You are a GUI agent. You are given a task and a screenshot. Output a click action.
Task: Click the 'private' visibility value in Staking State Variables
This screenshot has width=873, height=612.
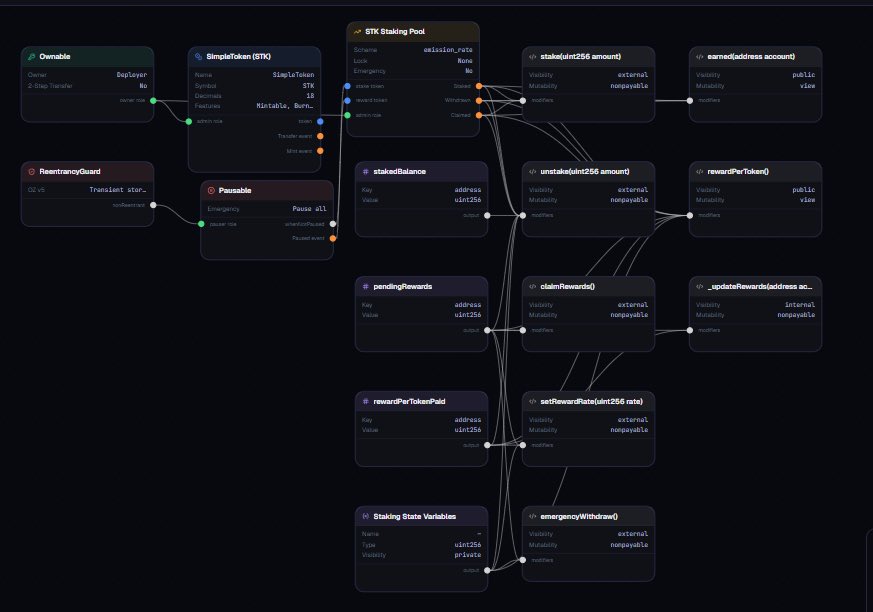468,555
